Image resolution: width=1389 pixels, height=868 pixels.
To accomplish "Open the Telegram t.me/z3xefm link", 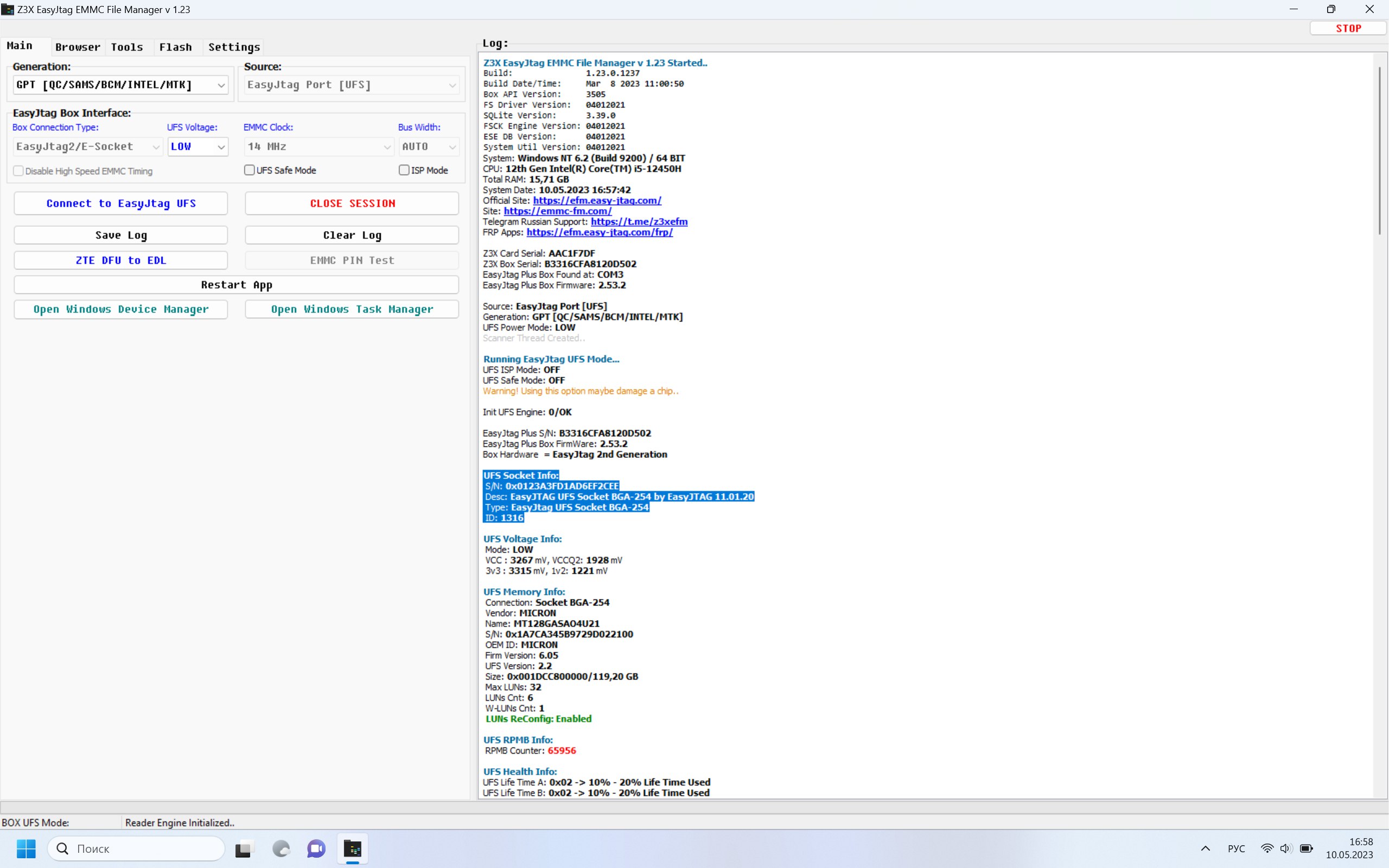I will pyautogui.click(x=639, y=221).
